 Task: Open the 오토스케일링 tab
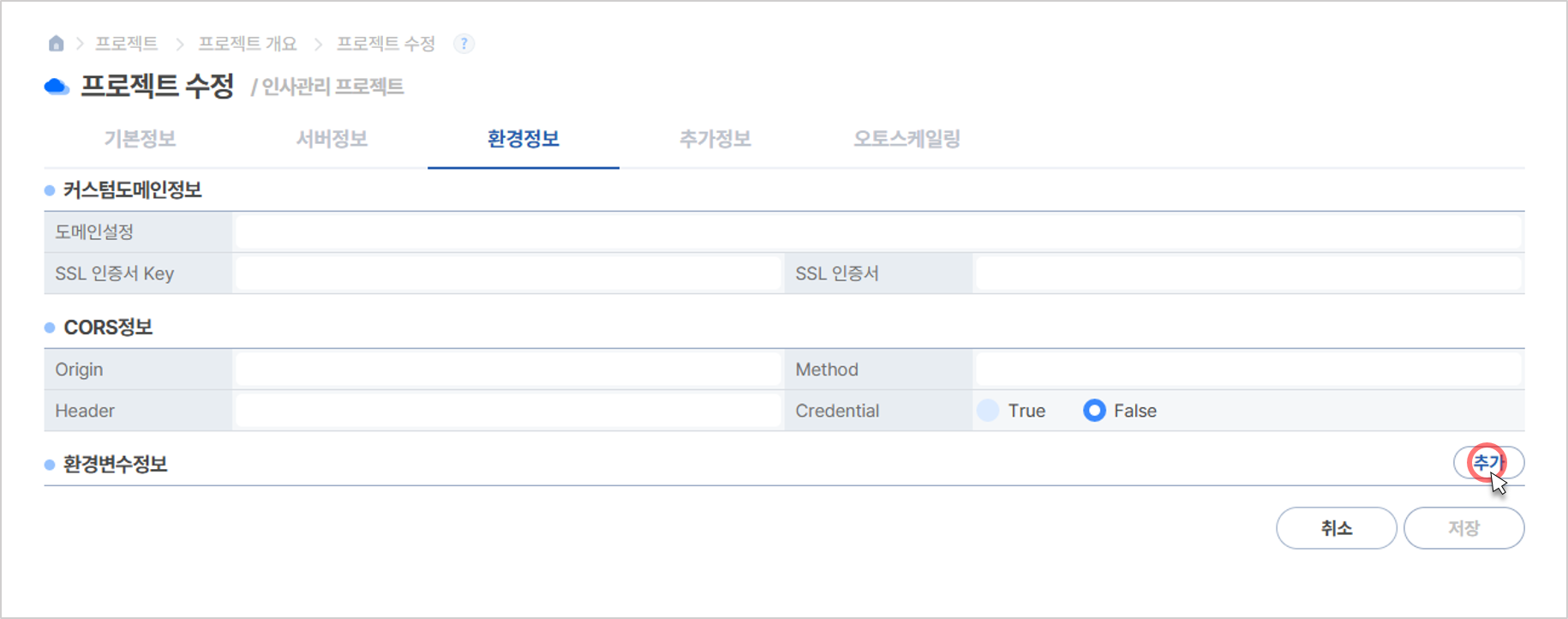point(907,139)
